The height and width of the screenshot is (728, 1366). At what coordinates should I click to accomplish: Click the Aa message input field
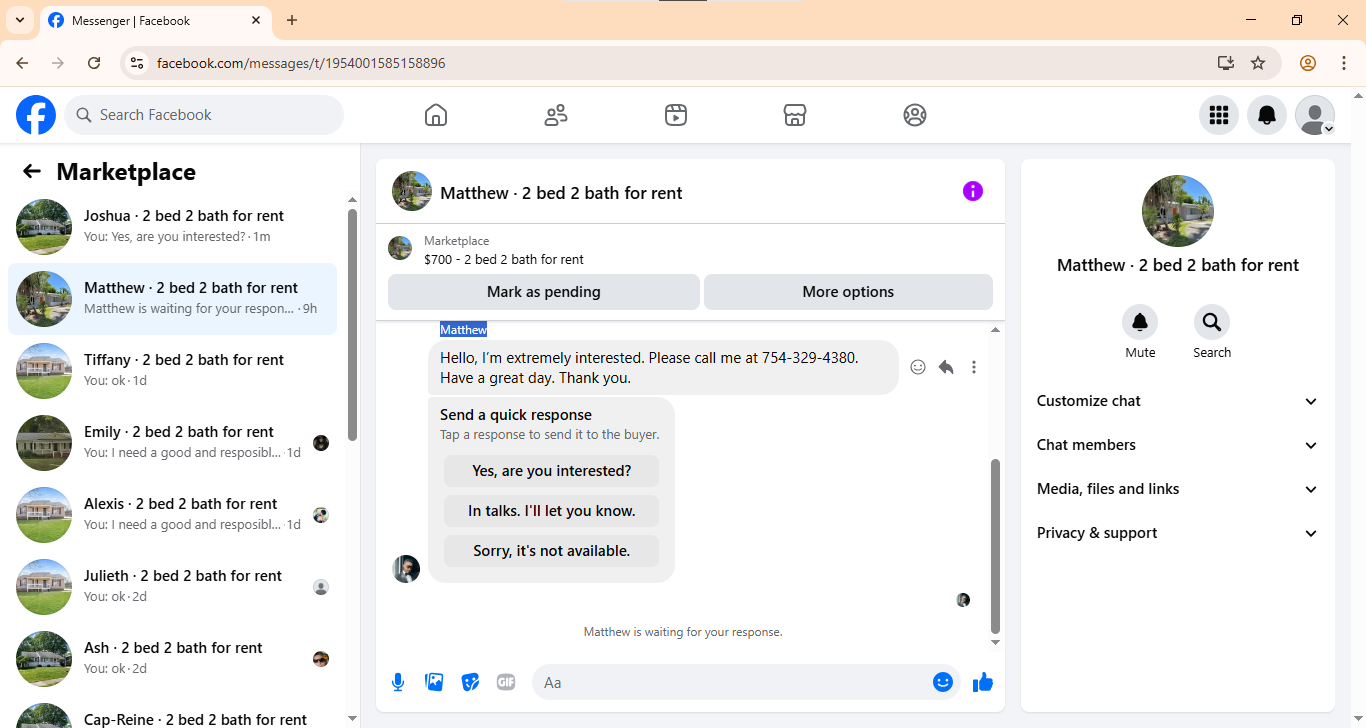(732, 682)
